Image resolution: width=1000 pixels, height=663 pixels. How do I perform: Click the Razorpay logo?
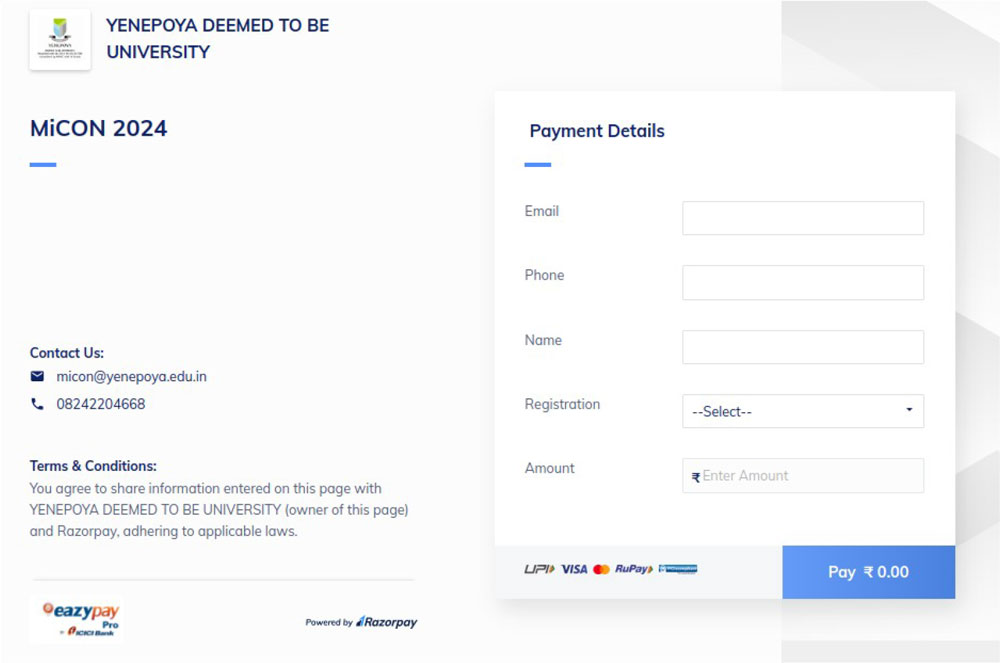coord(387,622)
